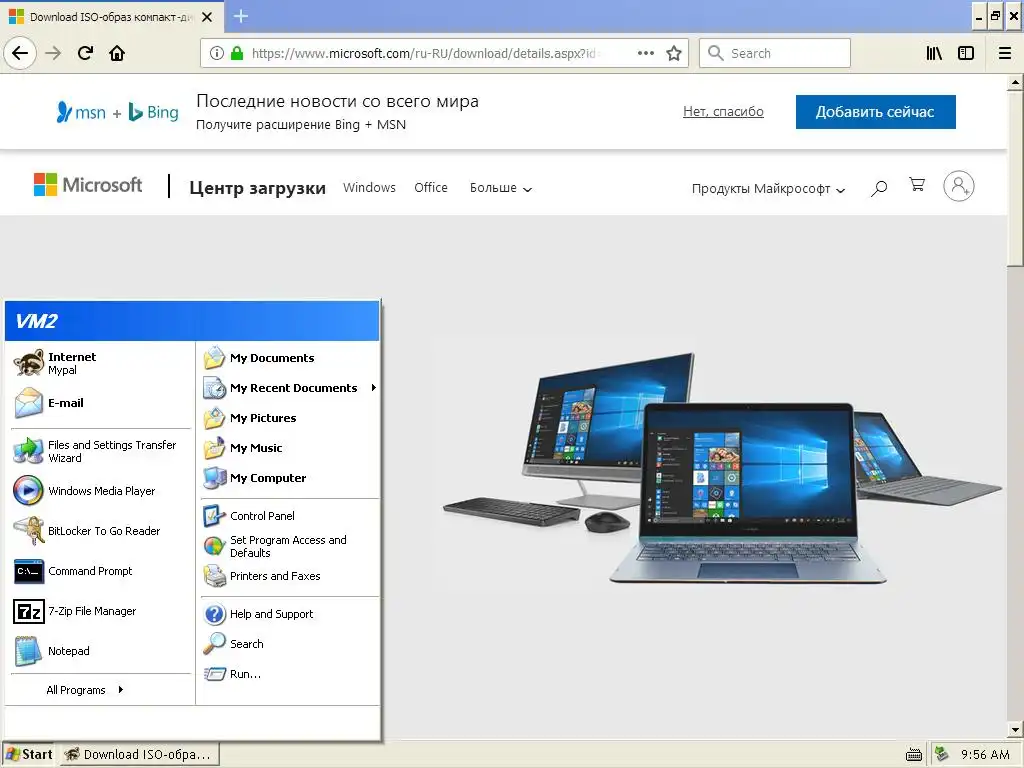Click the on-screen keyboard tray icon
The image size is (1024, 768).
(x=914, y=755)
